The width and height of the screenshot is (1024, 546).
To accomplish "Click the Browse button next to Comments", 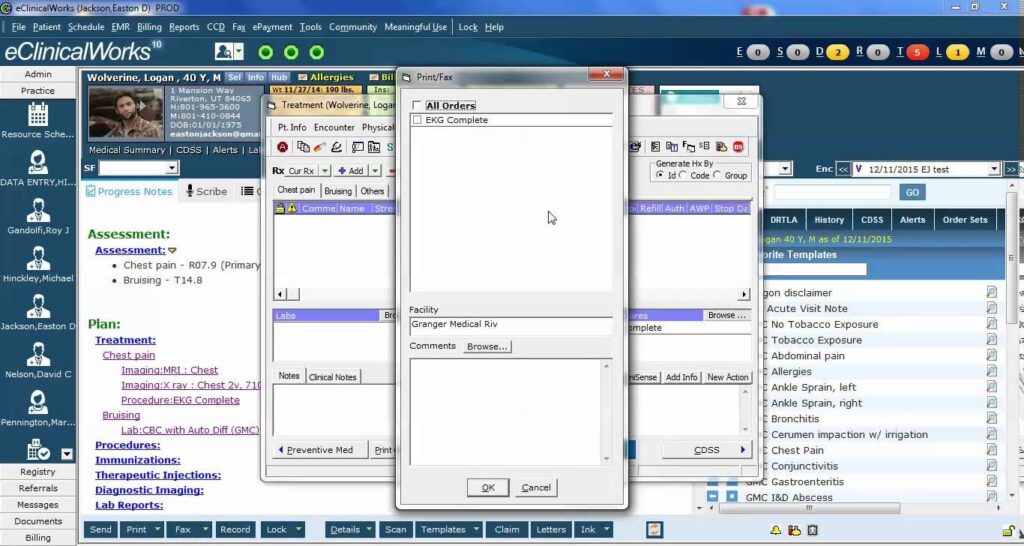I will tap(487, 346).
